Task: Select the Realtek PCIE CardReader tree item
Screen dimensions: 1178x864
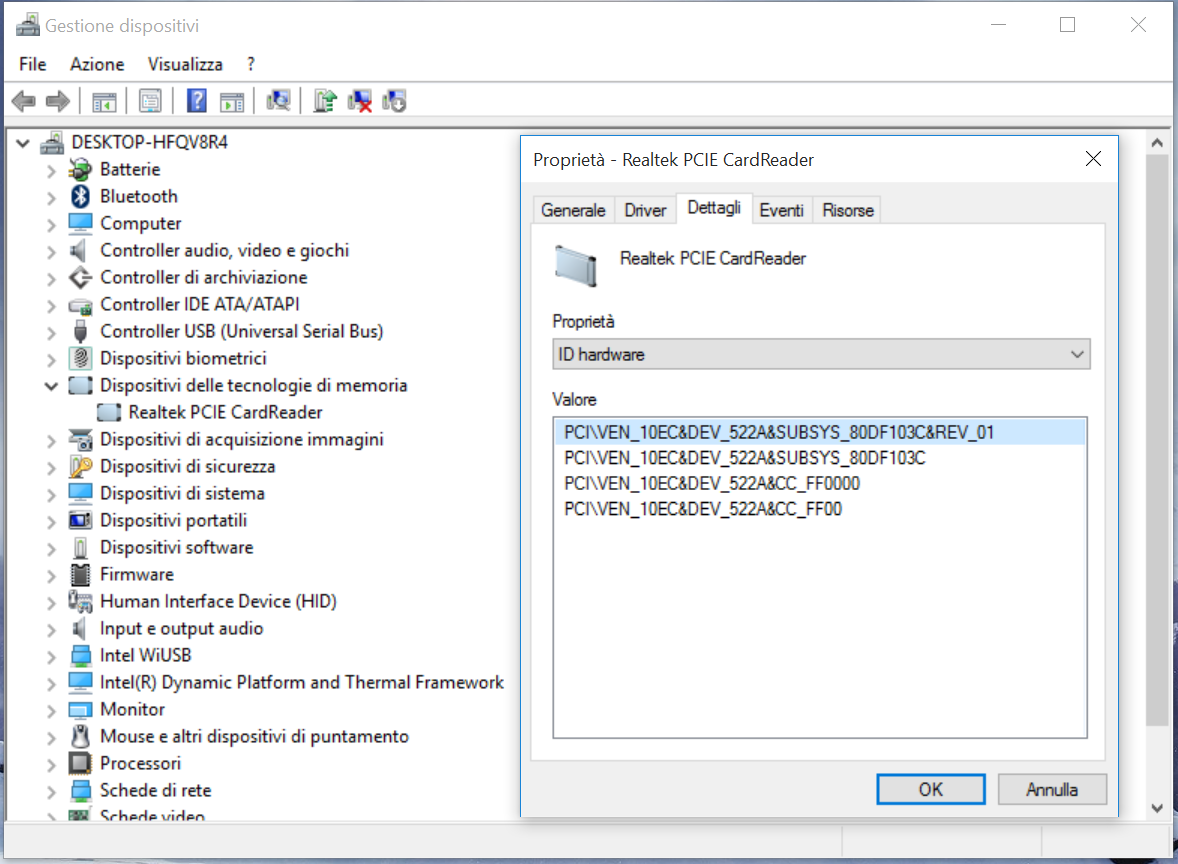Action: point(225,412)
